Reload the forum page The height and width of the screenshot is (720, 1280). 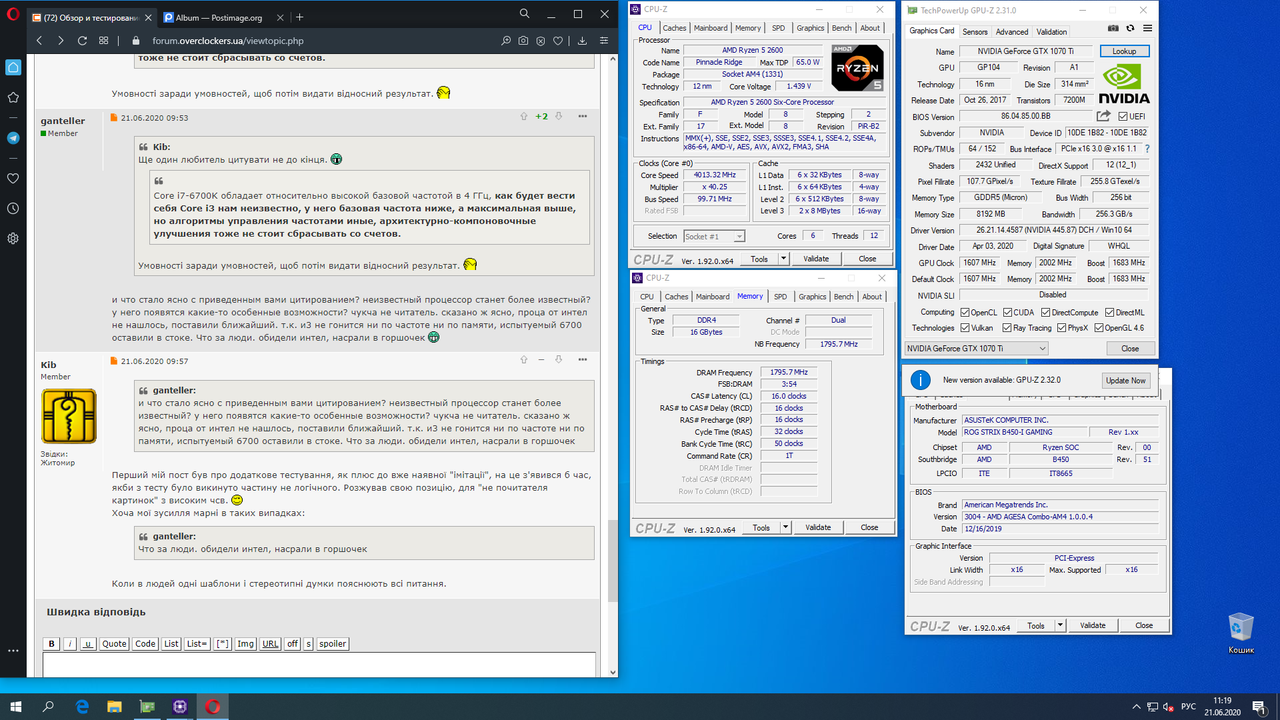point(83,41)
